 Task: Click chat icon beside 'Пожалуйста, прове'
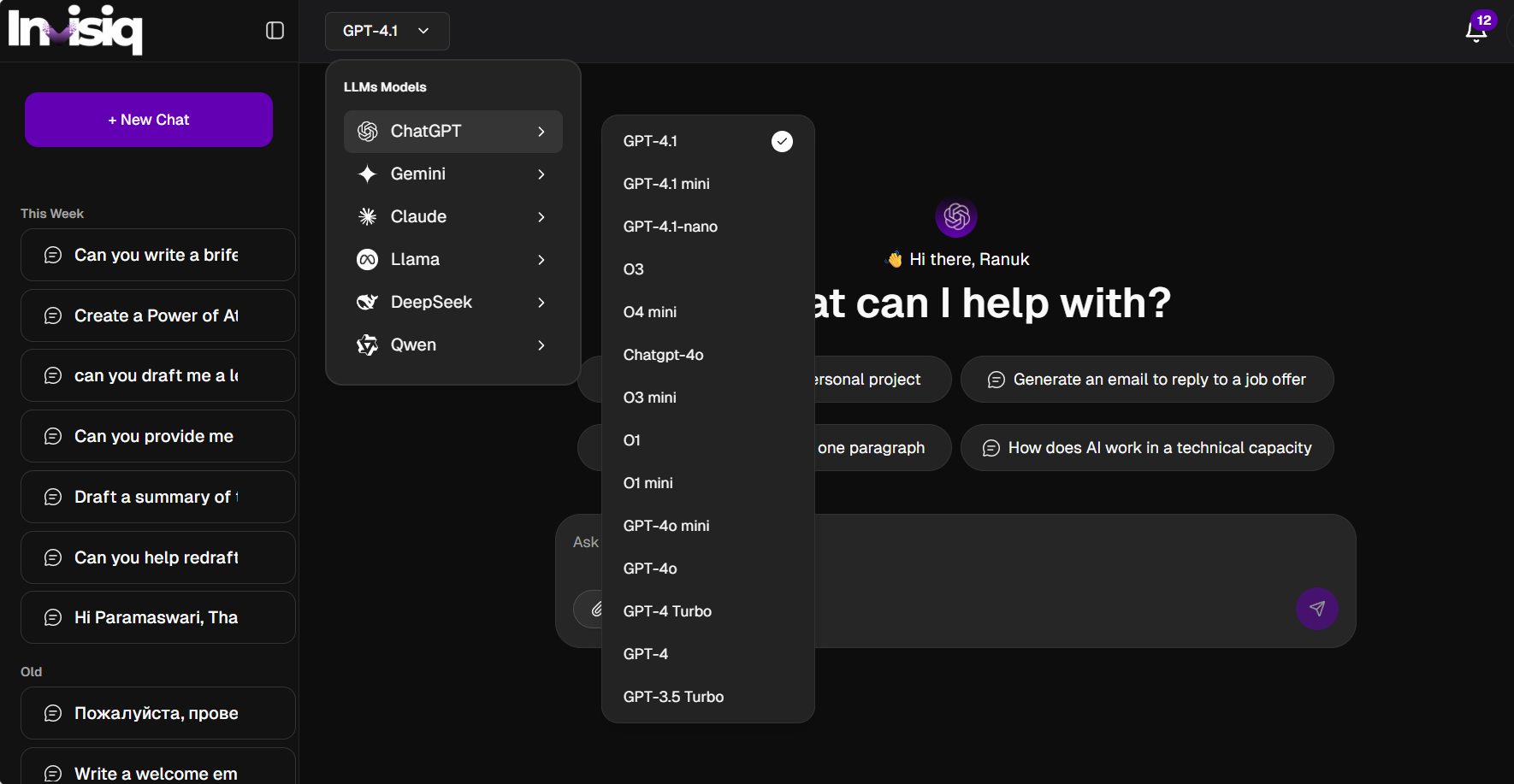53,713
